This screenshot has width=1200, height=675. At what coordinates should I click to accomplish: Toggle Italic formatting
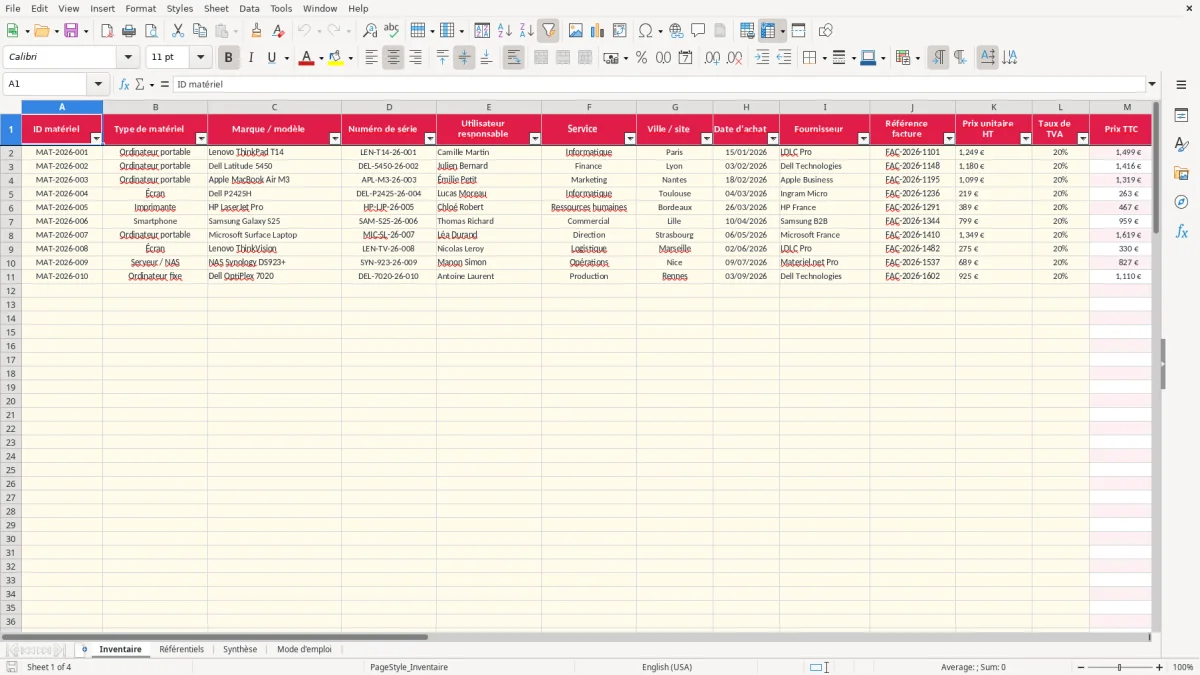coord(251,58)
